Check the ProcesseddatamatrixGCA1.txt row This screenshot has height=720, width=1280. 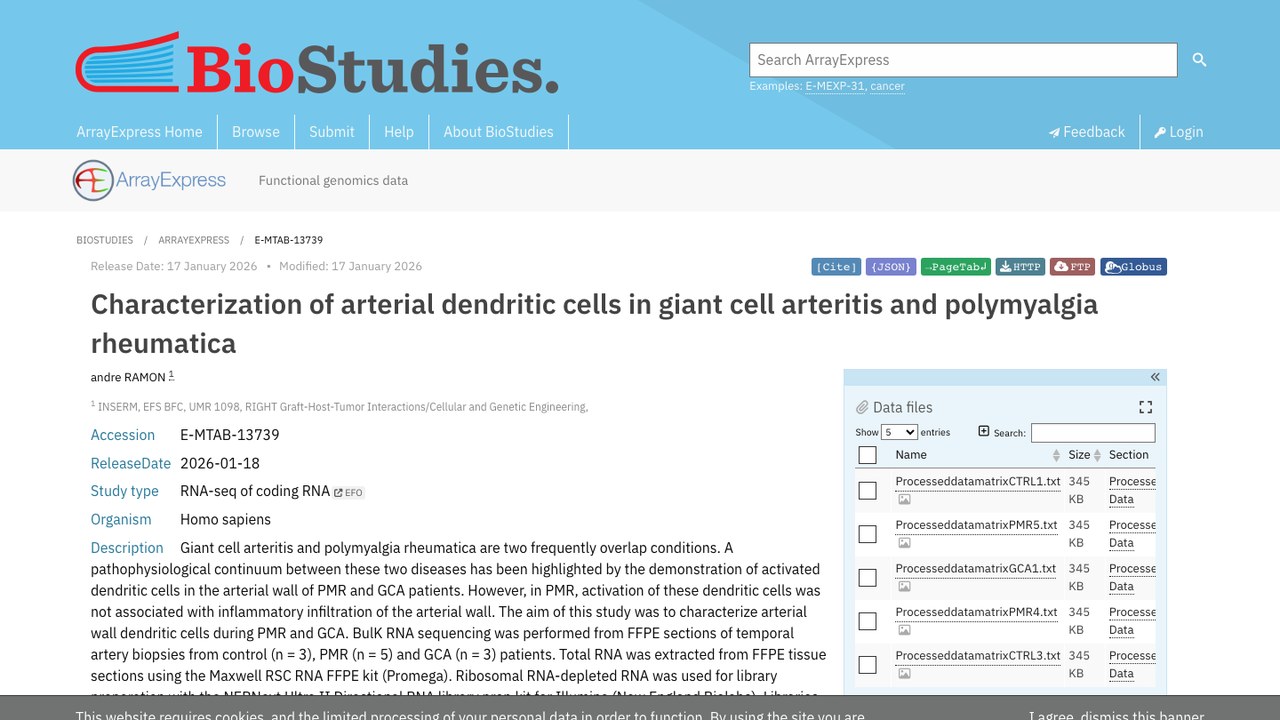tap(868, 577)
